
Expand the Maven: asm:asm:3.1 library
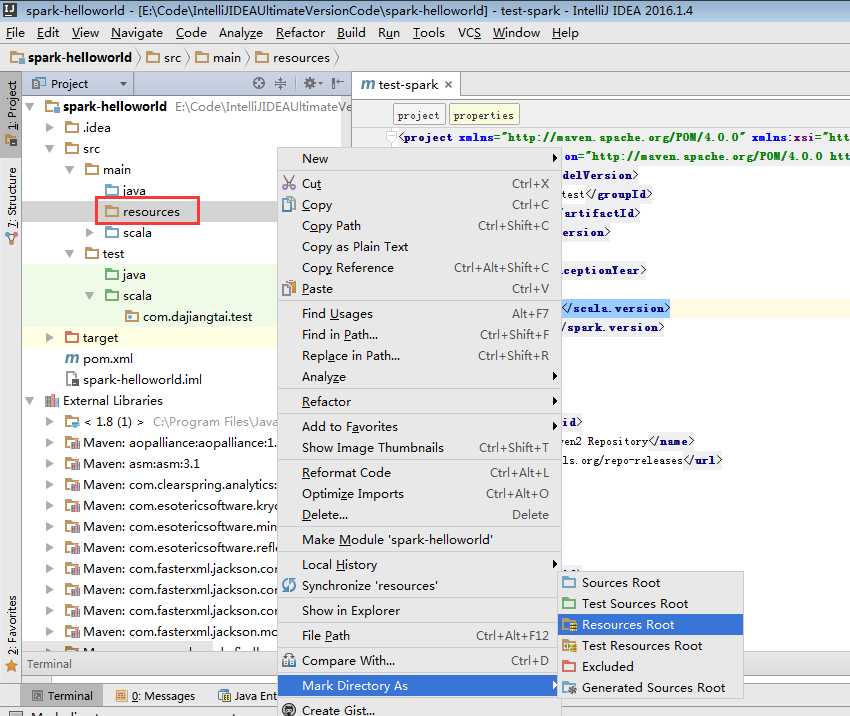[x=50, y=463]
